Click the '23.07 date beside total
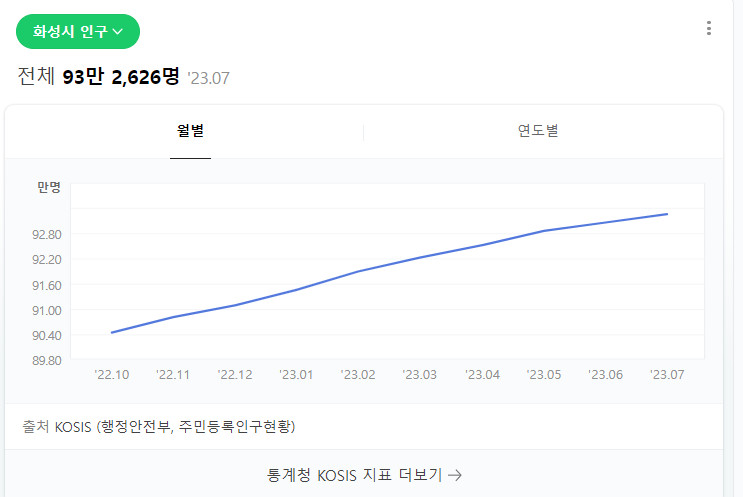Viewport: 743px width, 497px height. (208, 78)
